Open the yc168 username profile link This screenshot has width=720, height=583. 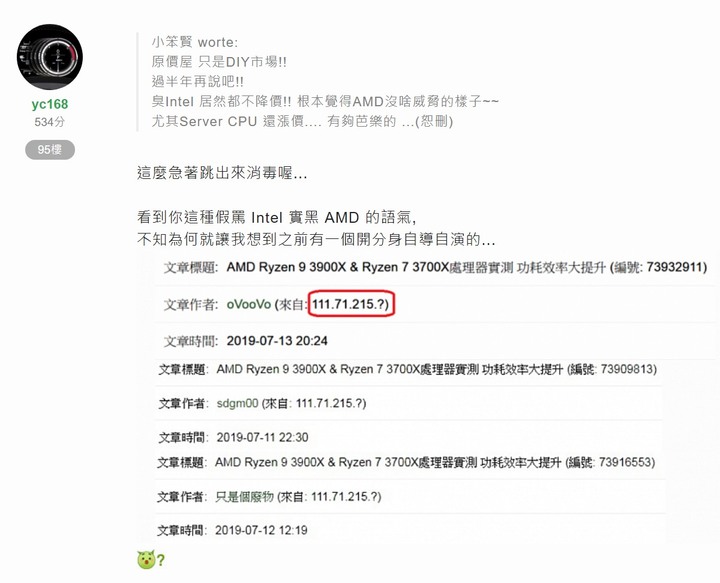(x=50, y=104)
